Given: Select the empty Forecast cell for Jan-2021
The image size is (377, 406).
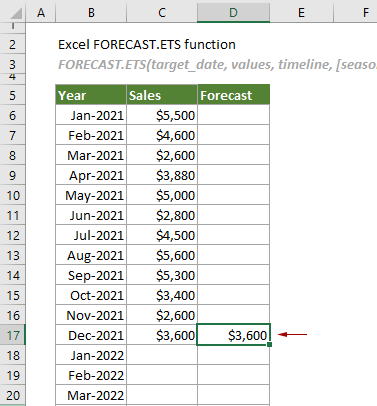Looking at the screenshot, I should point(233,115).
